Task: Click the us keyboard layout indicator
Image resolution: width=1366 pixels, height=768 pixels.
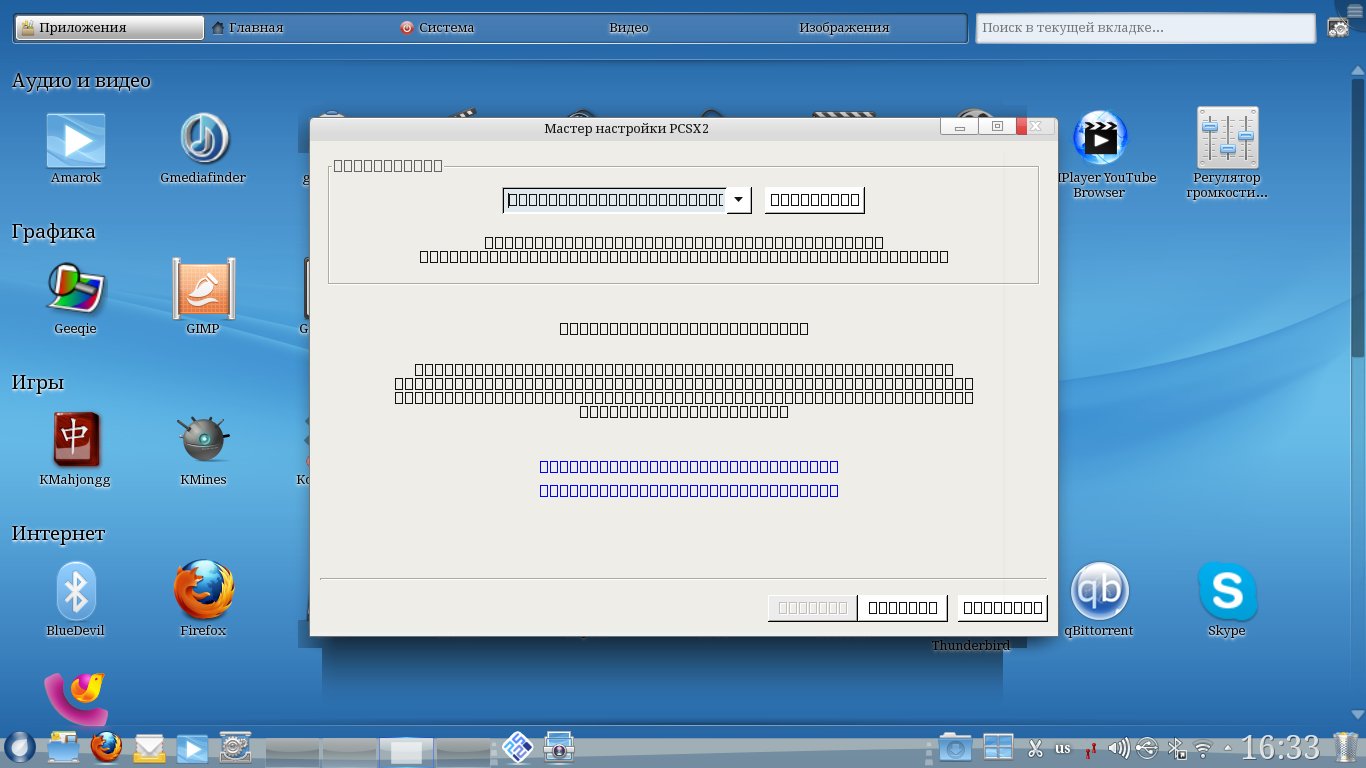Action: 1063,748
